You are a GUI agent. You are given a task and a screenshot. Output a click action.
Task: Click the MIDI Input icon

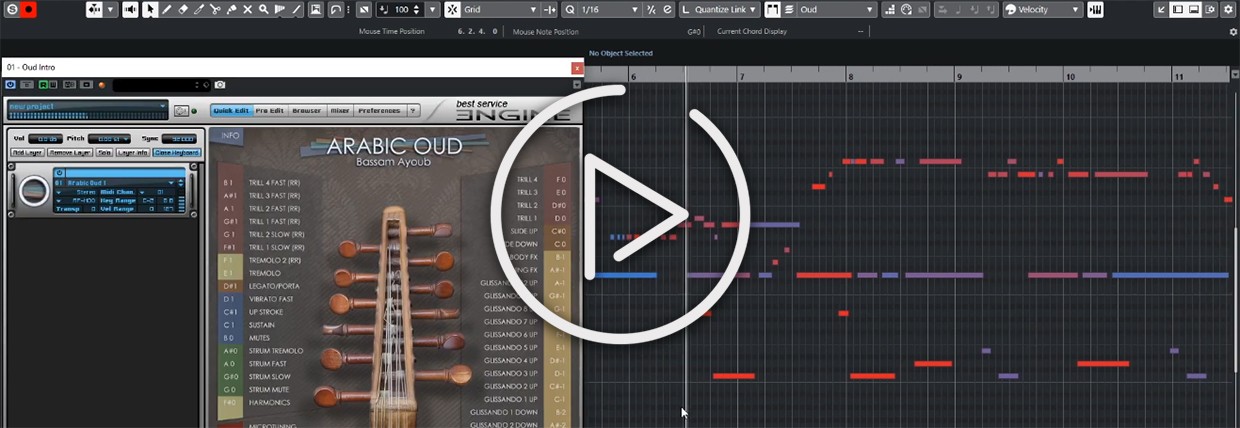tap(906, 9)
